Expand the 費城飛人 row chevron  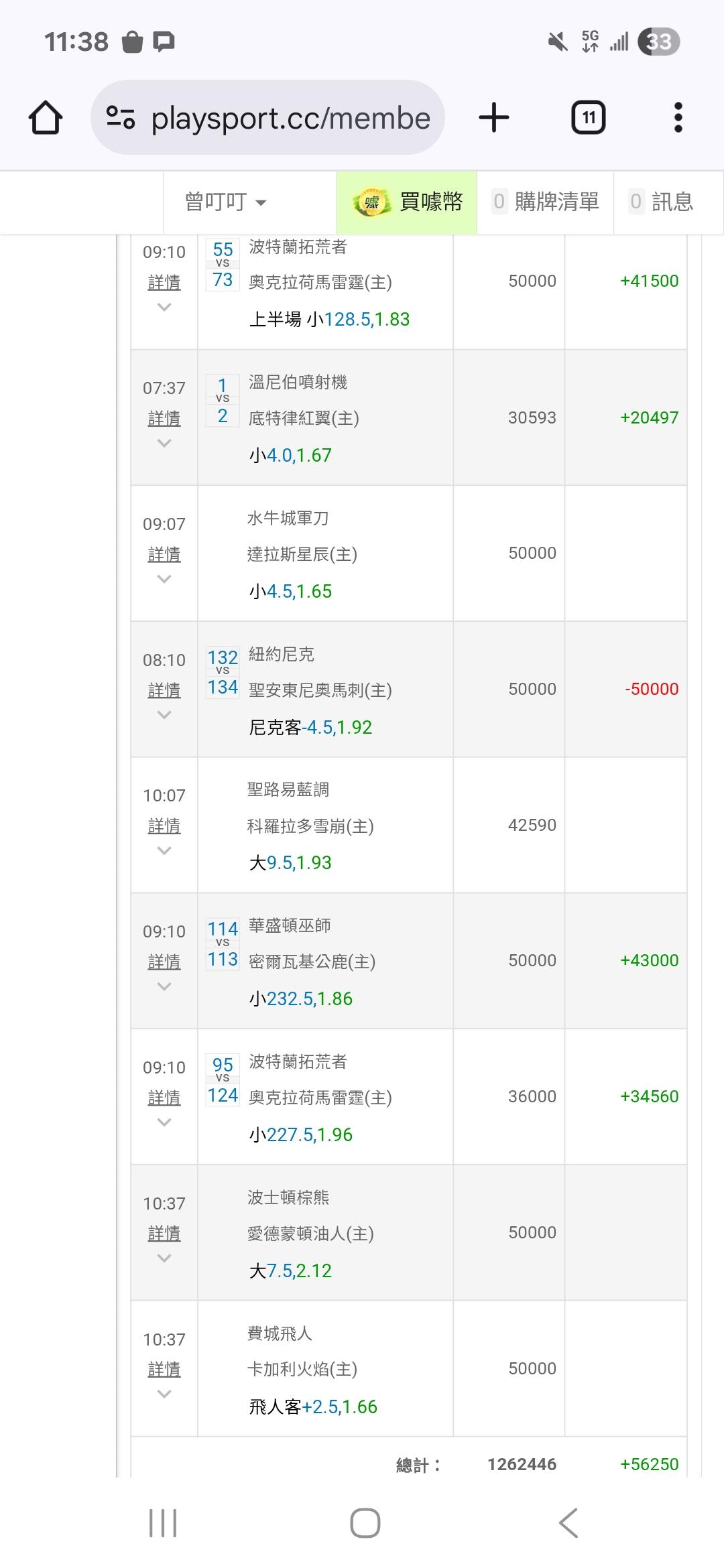tap(164, 1394)
